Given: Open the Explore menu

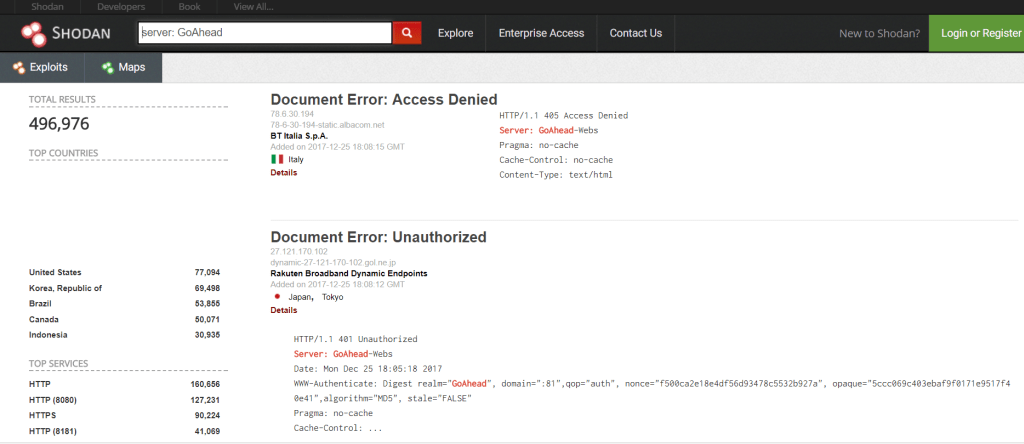Looking at the screenshot, I should click(455, 33).
